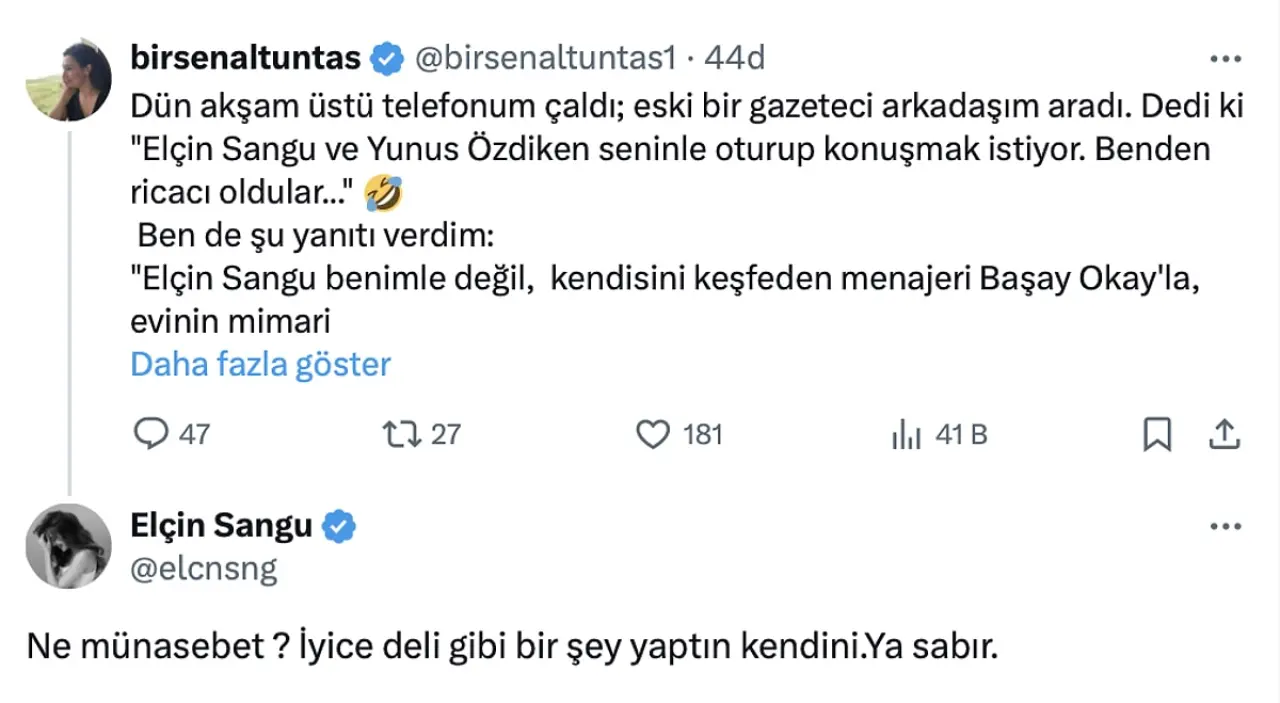Bookmark the birsenaltuntas tweet
The height and width of the screenshot is (703, 1280).
(1157, 434)
